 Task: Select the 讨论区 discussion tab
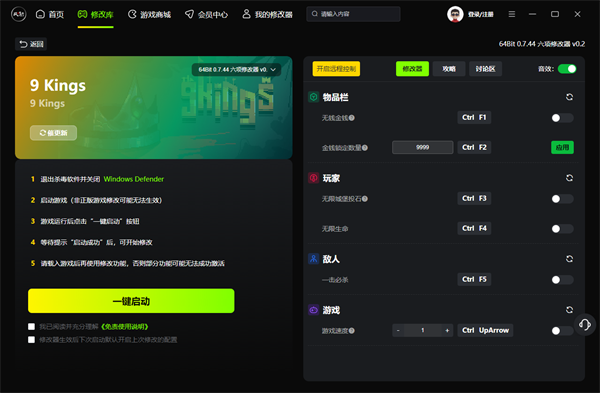pos(486,69)
